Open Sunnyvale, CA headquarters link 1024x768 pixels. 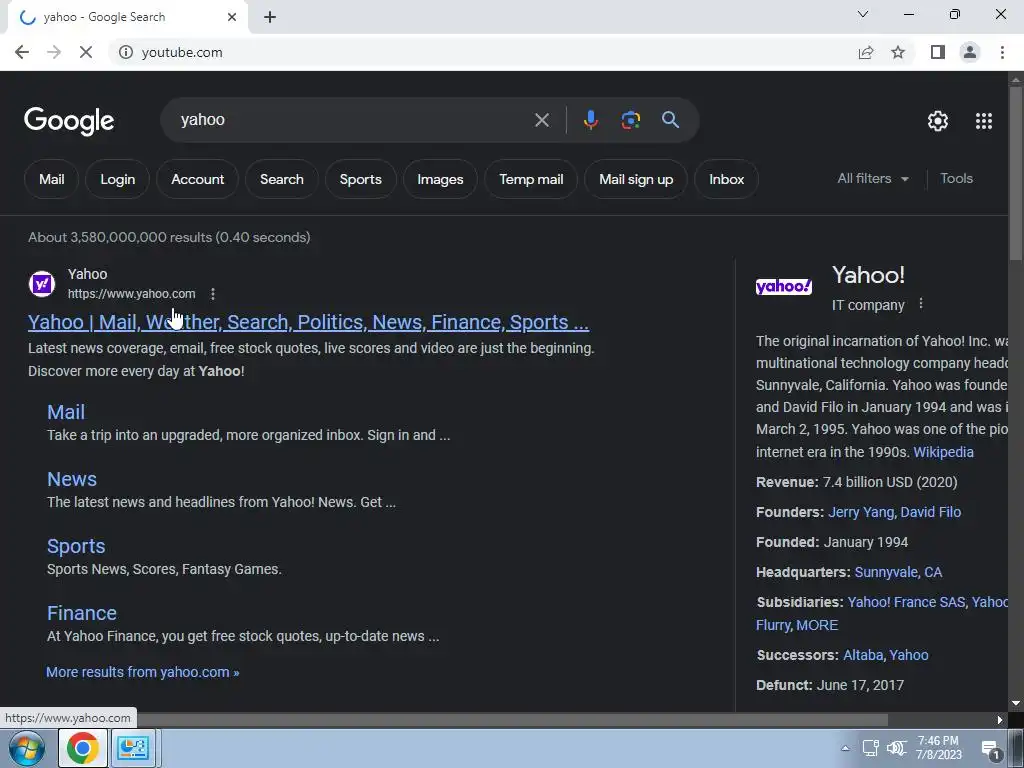pos(898,572)
